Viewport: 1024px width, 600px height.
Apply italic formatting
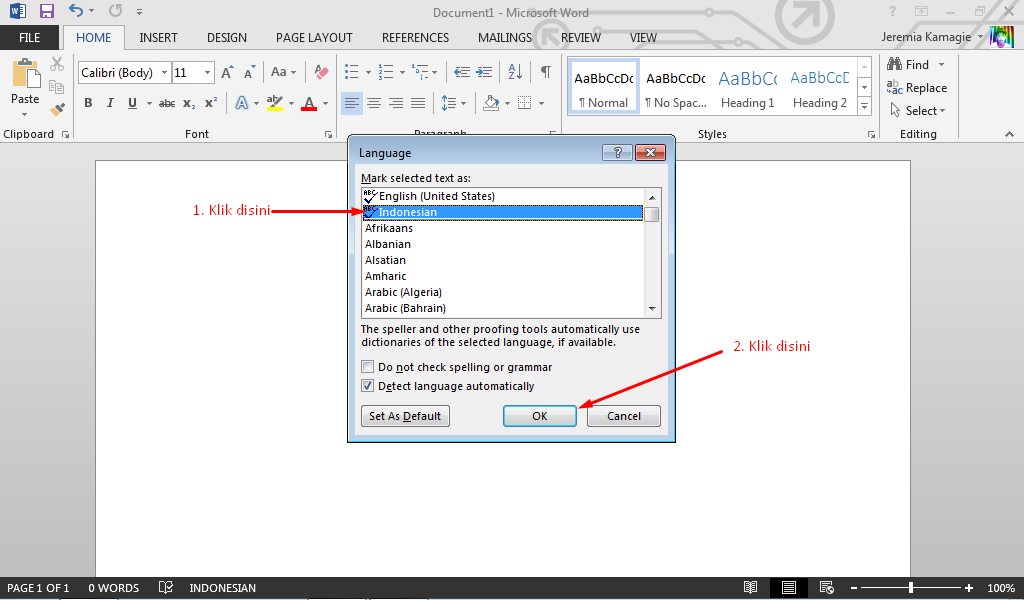coord(109,103)
